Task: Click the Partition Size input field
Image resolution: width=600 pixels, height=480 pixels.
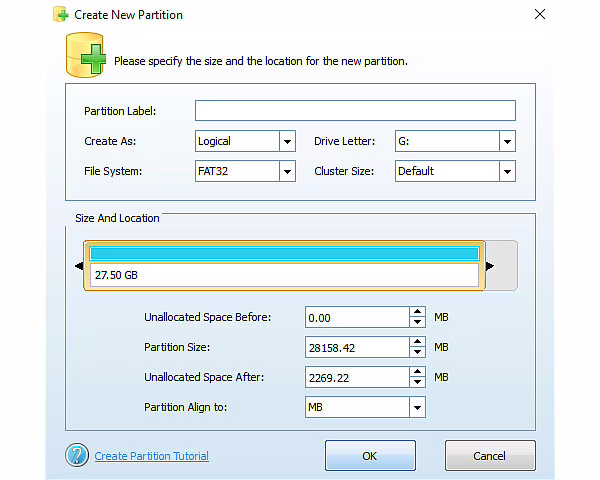Action: pyautogui.click(x=357, y=347)
